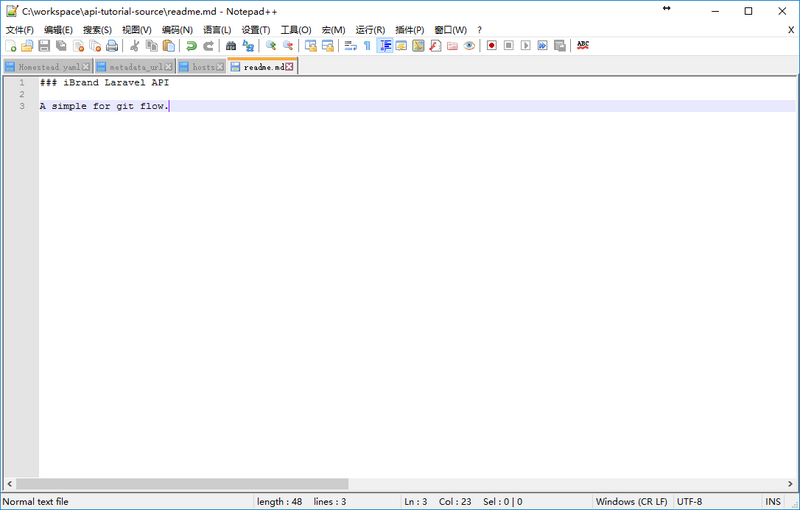Start macro recording with red dot button
This screenshot has width=800, height=510.
492,46
